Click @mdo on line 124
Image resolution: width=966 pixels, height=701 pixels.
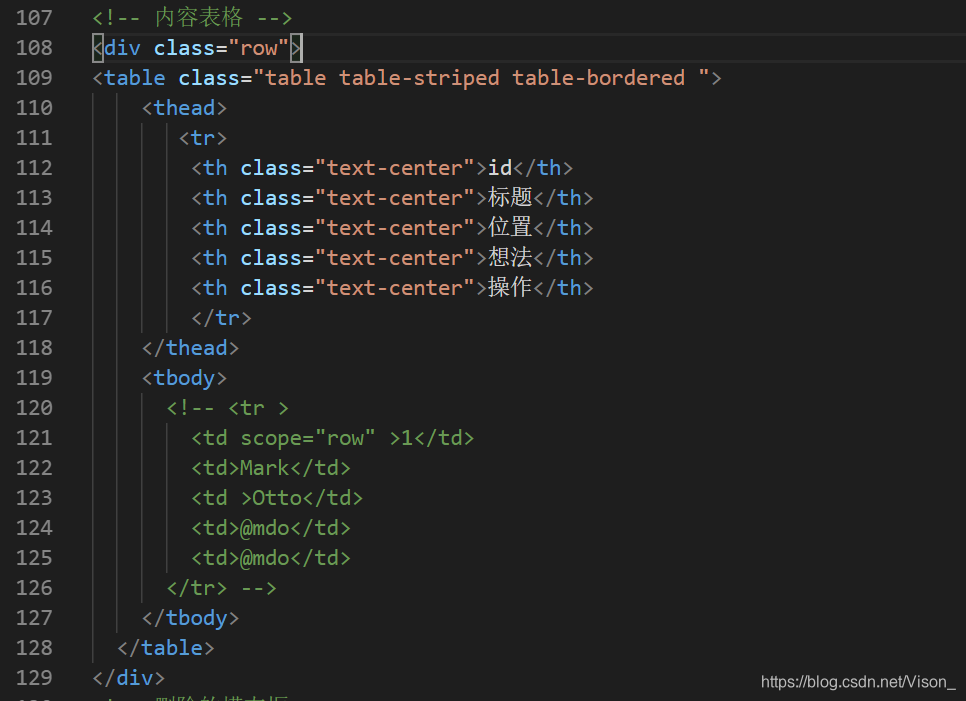pos(265,528)
